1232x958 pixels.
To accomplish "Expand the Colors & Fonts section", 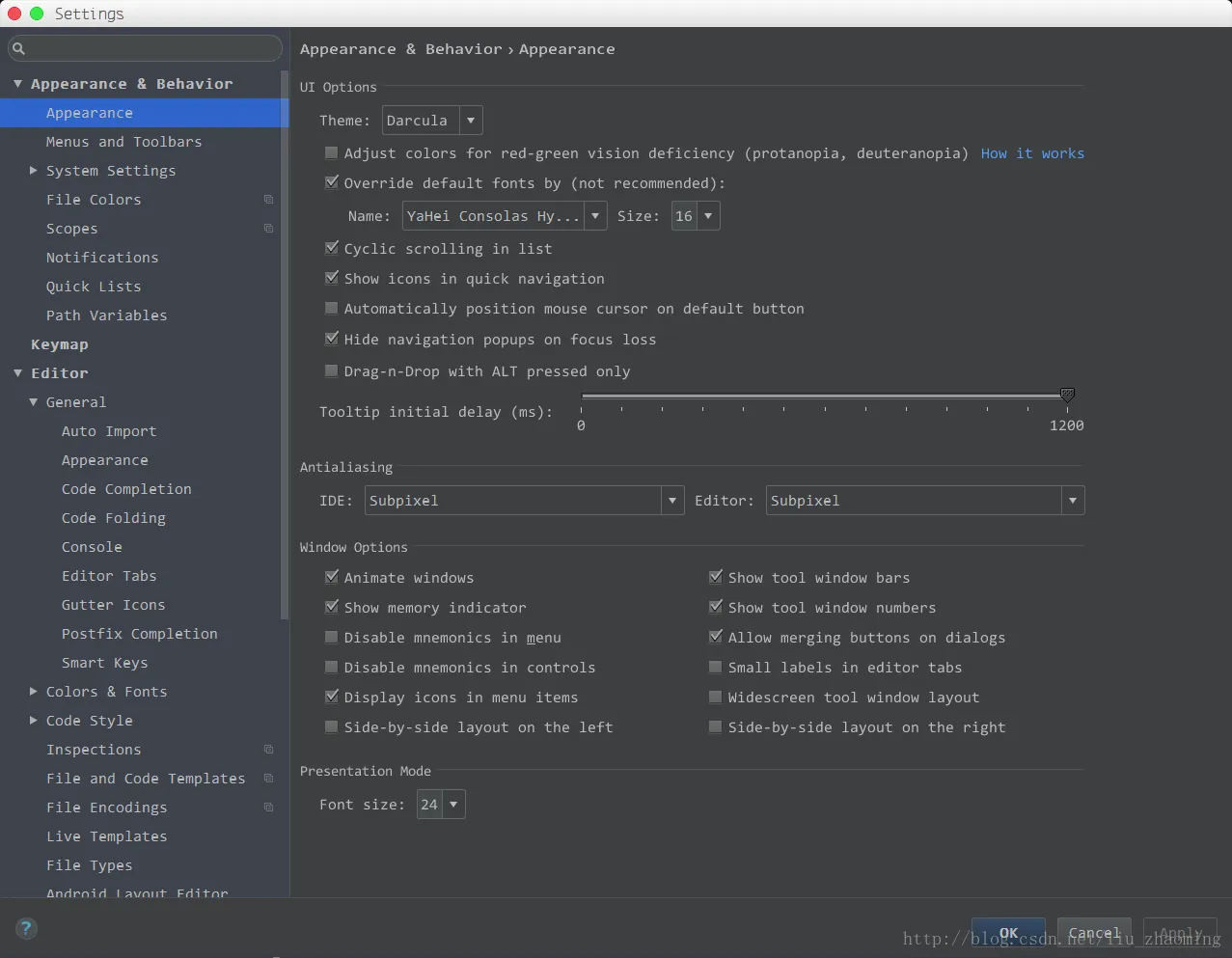I will 34,692.
